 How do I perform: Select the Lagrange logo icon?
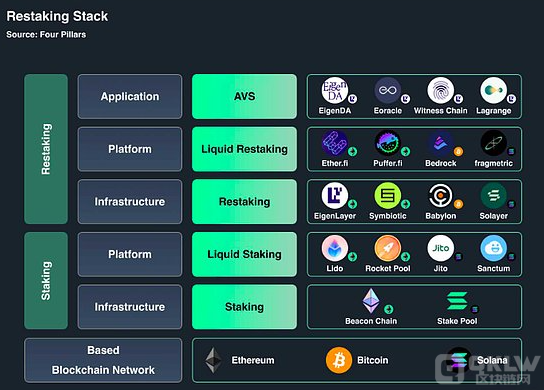tap(493, 90)
